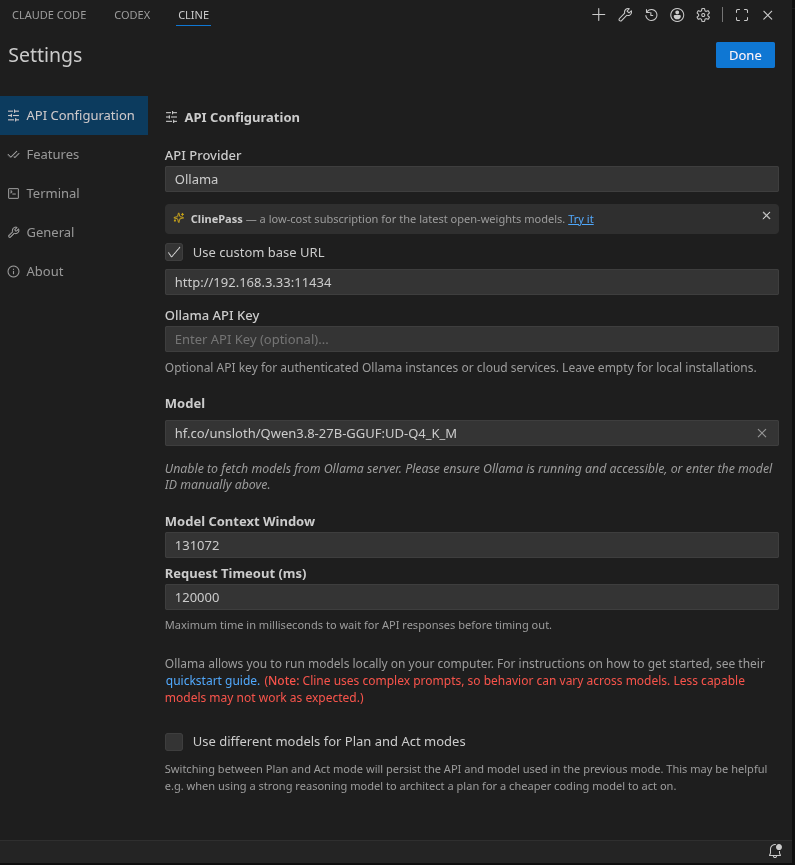Select the Cline tab
Screen dimensions: 795x865
pyautogui.click(x=194, y=15)
